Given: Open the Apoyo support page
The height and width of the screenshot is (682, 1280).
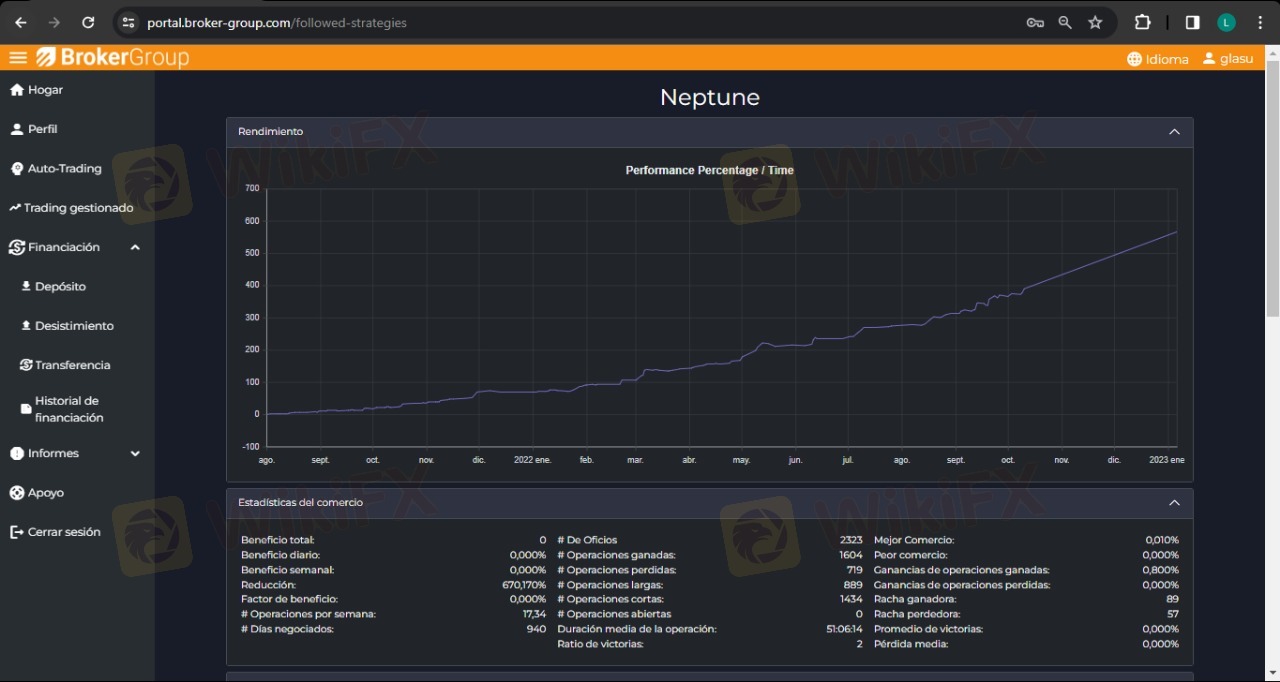Looking at the screenshot, I should click(45, 493).
